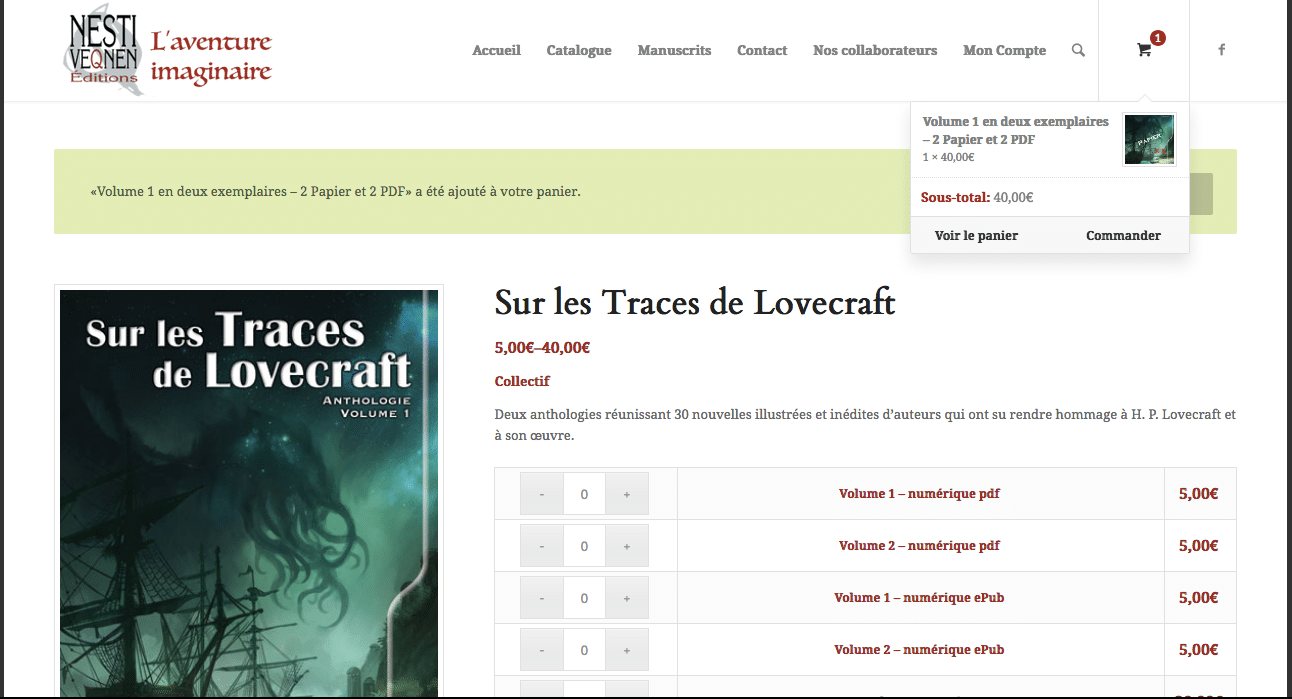Open Nos collaborateurs menu item

[x=875, y=50]
